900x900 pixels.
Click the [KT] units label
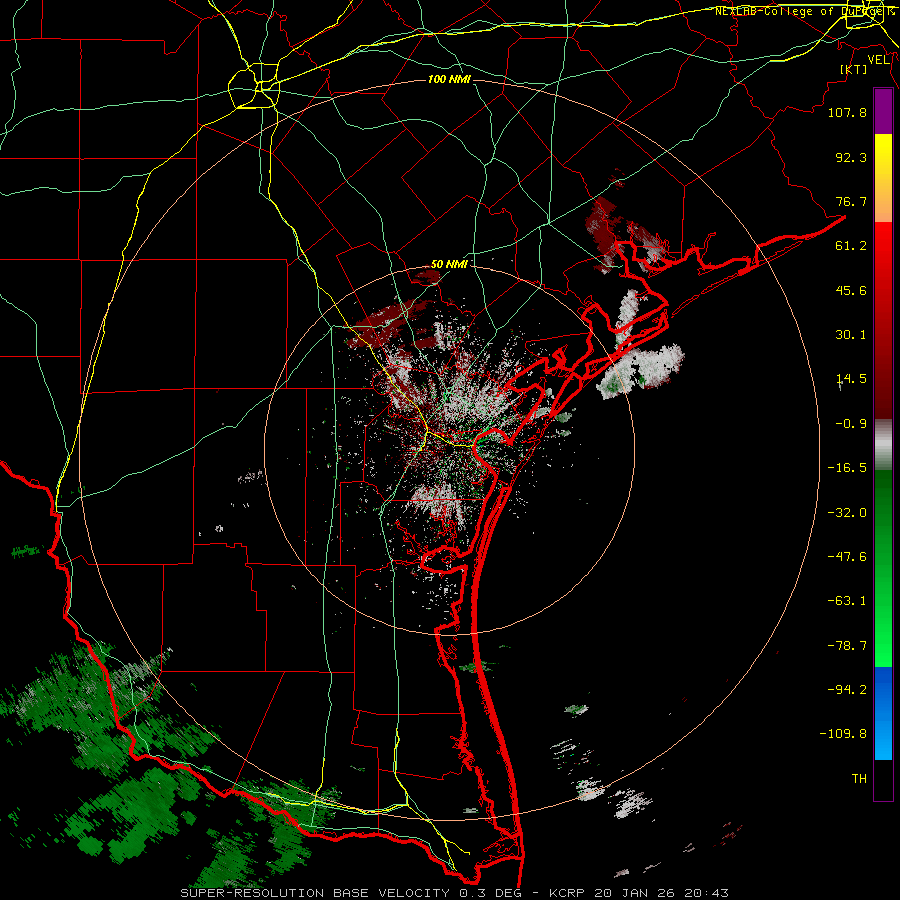[x=853, y=69]
